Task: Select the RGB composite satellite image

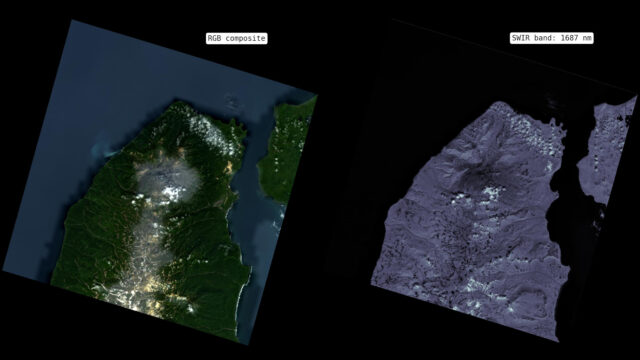Action: 160,182
